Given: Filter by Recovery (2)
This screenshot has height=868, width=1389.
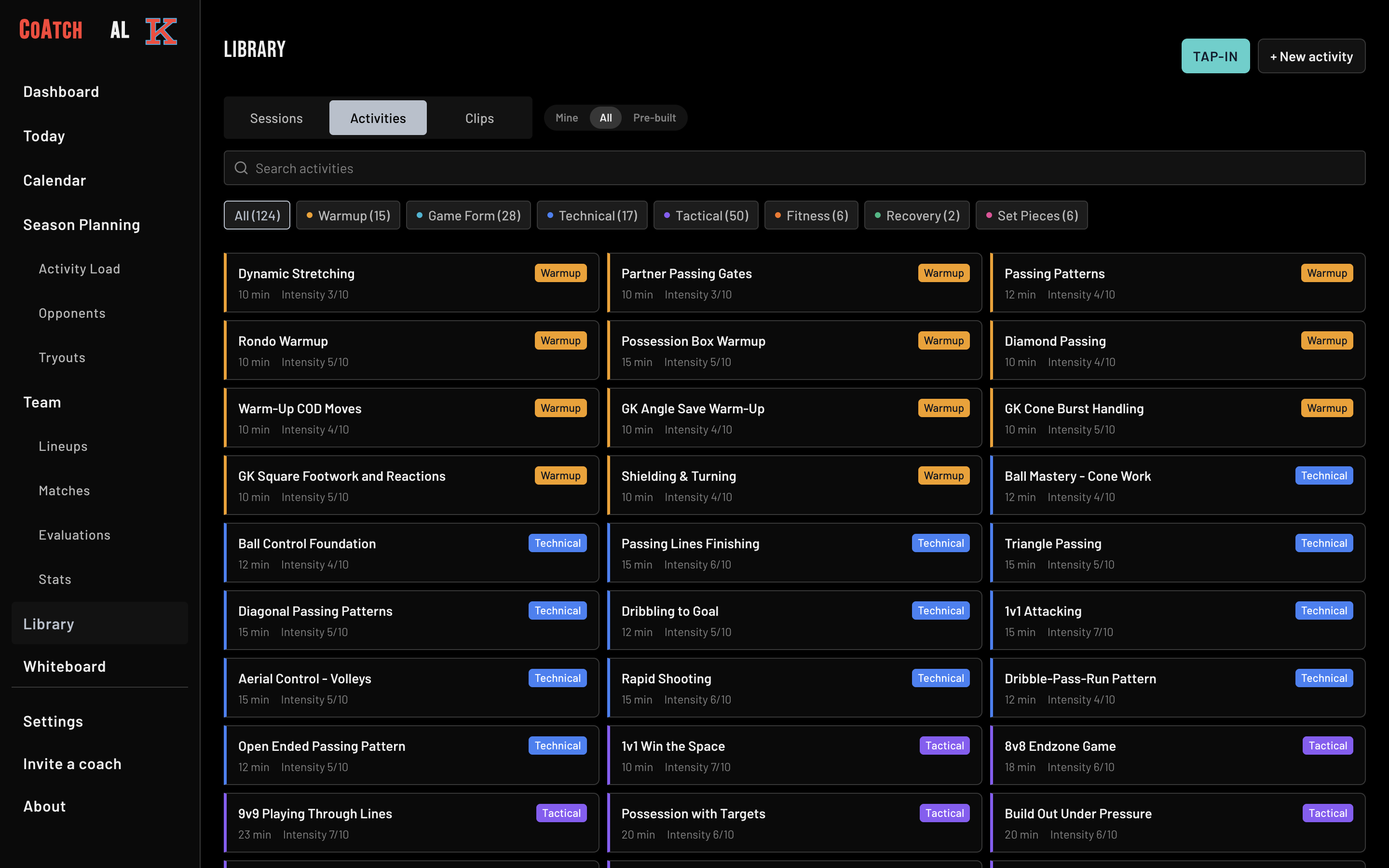Looking at the screenshot, I should coord(917,215).
